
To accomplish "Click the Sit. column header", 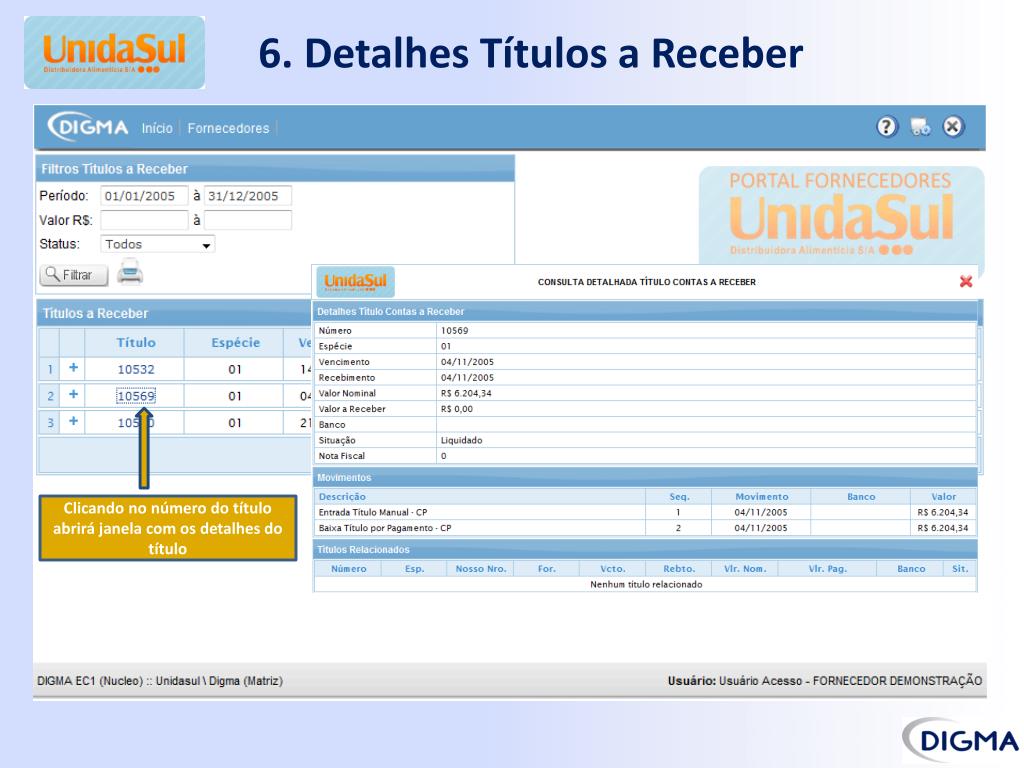I will 959,569.
